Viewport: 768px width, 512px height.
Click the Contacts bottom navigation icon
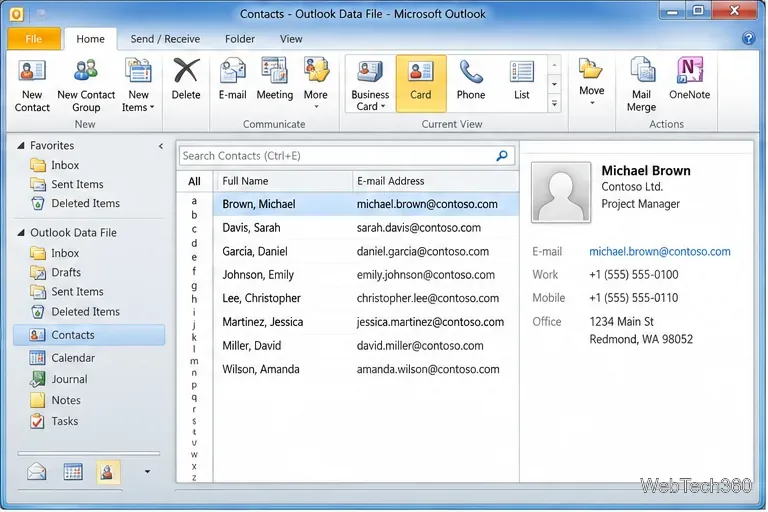[108, 472]
